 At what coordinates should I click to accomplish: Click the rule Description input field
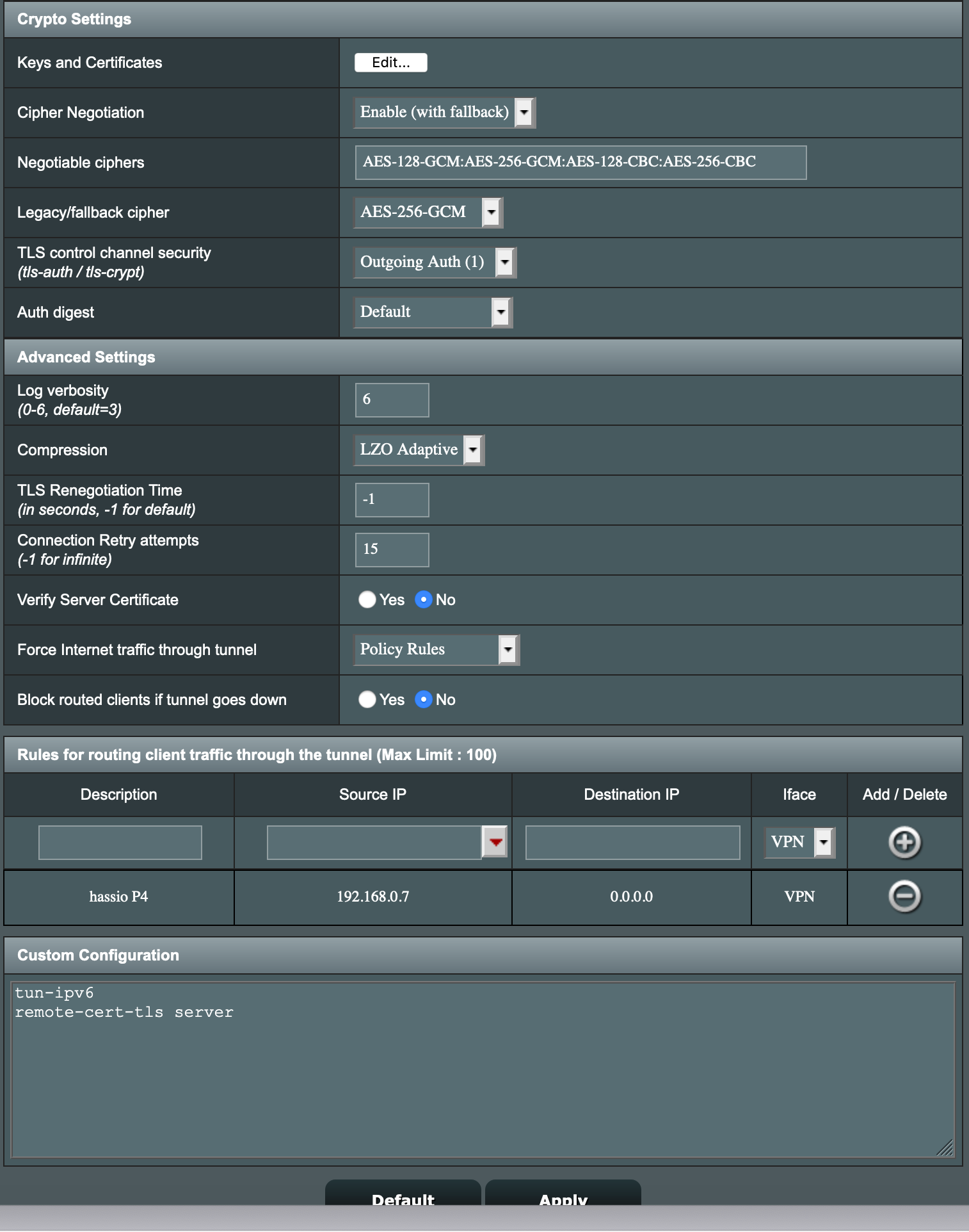click(x=120, y=843)
